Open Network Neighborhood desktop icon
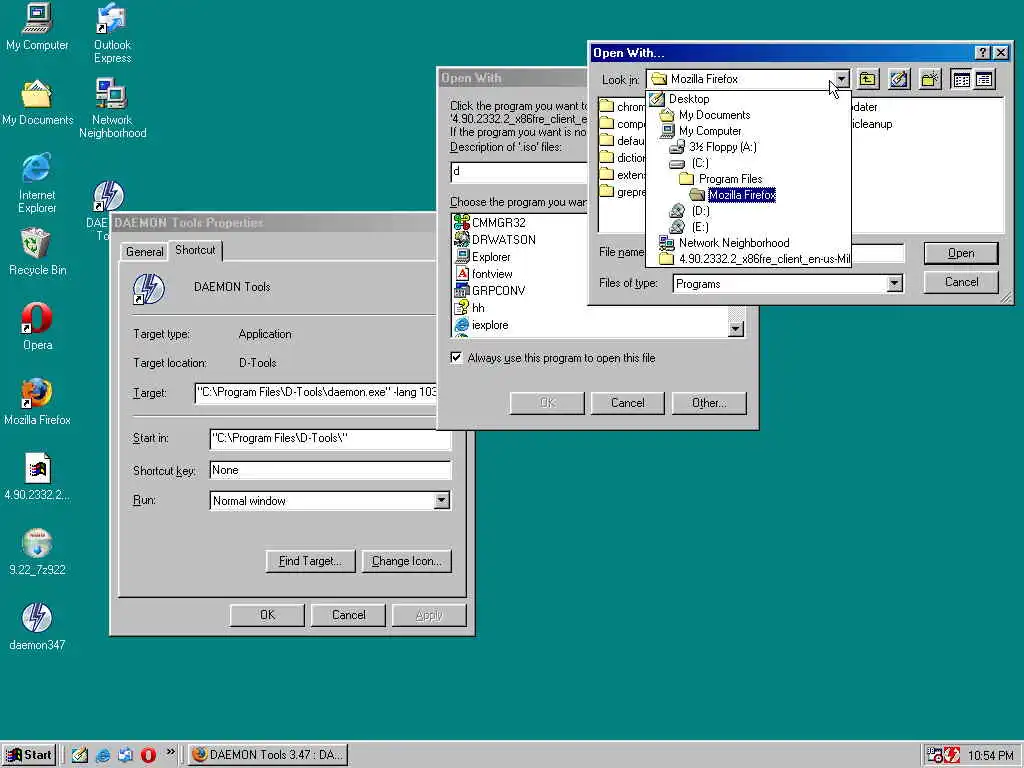This screenshot has width=1024, height=768. coord(112,108)
